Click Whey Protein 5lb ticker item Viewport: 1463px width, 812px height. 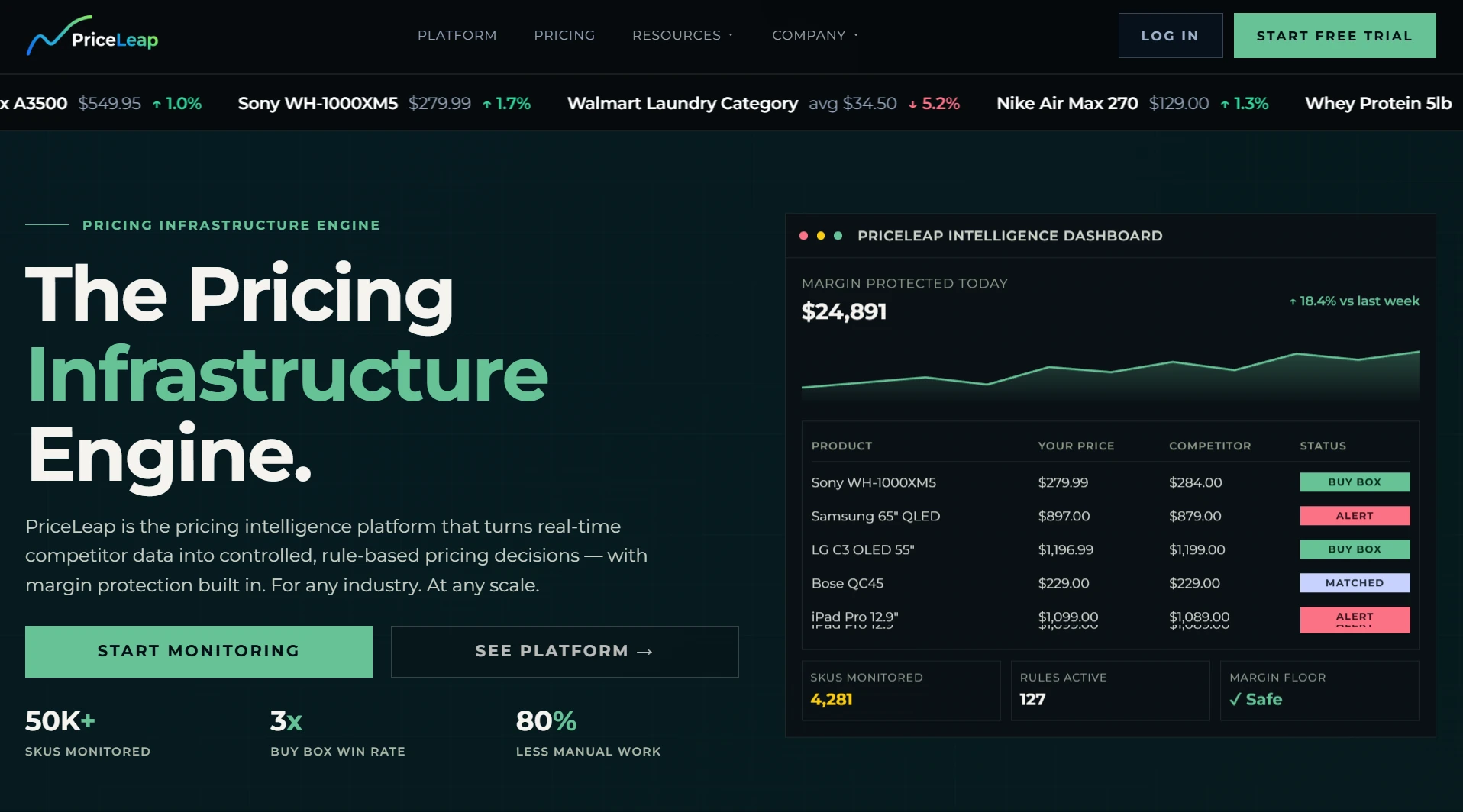1377,103
